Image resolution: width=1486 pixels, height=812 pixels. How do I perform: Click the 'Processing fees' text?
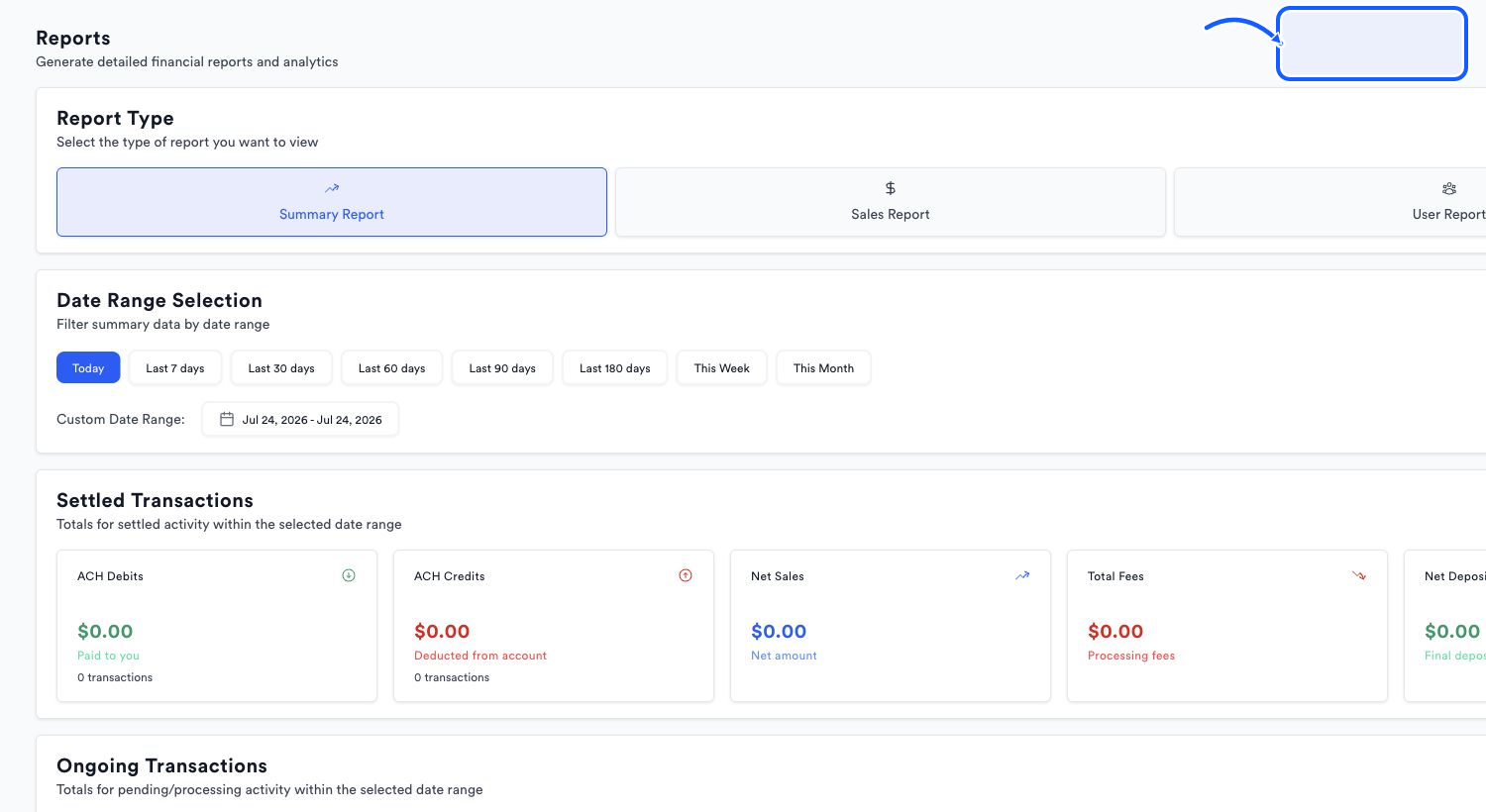(x=1131, y=656)
